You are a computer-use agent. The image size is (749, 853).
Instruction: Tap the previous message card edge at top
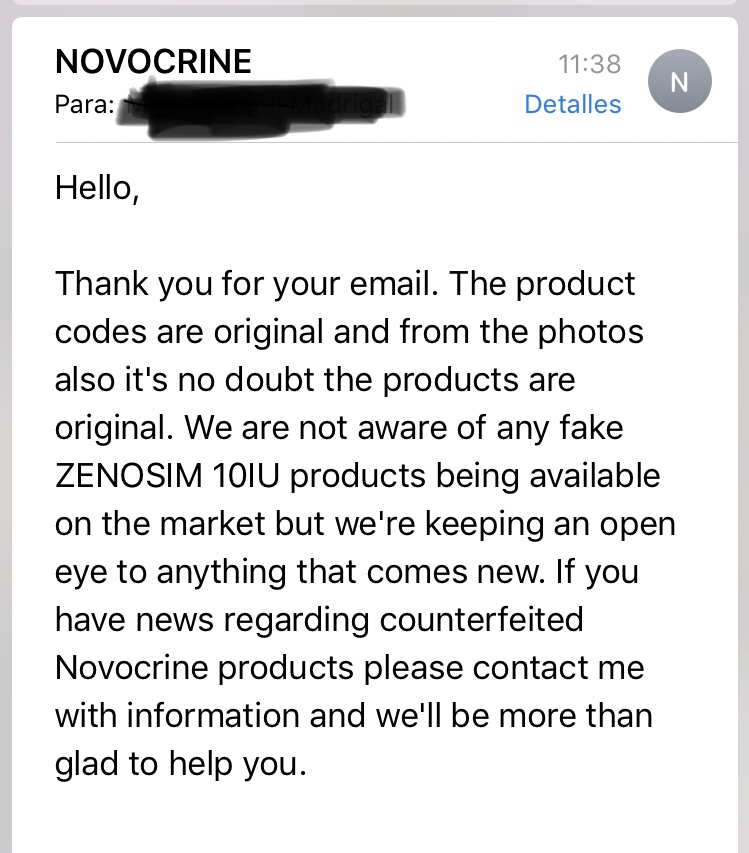click(374, 2)
